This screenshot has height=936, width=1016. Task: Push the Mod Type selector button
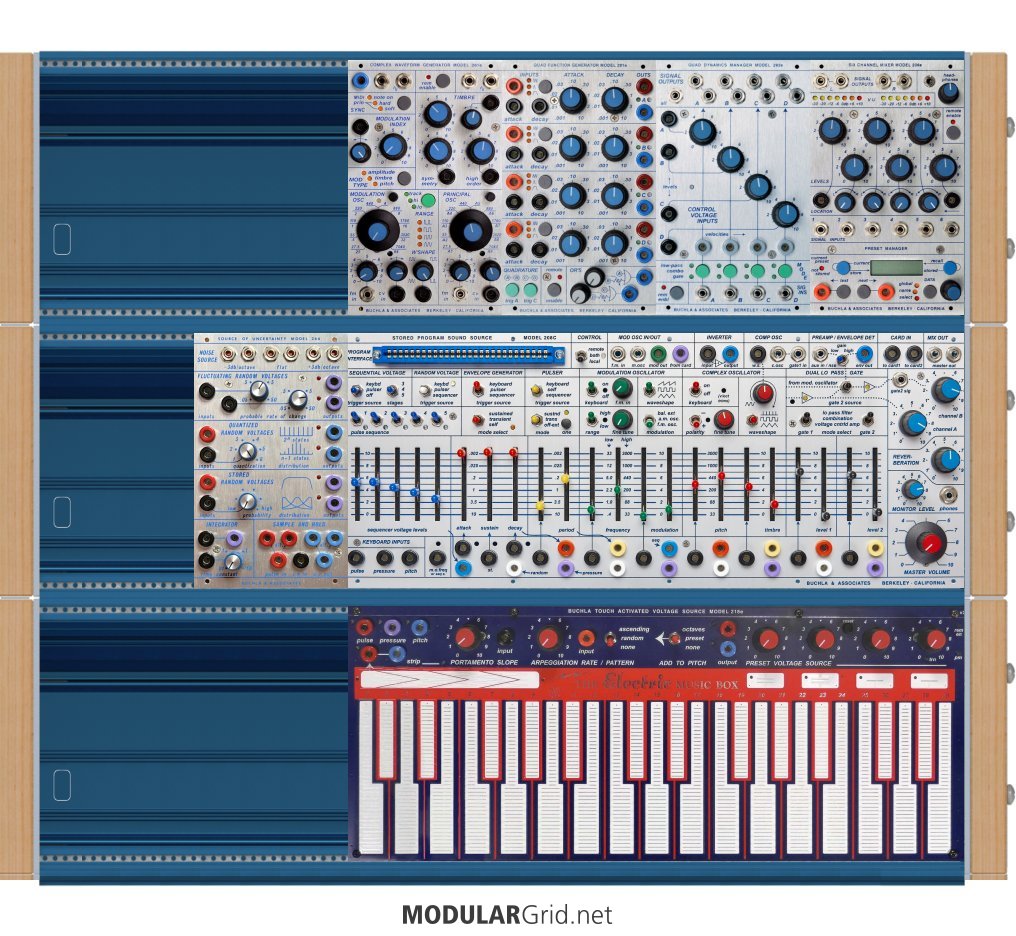[404, 177]
